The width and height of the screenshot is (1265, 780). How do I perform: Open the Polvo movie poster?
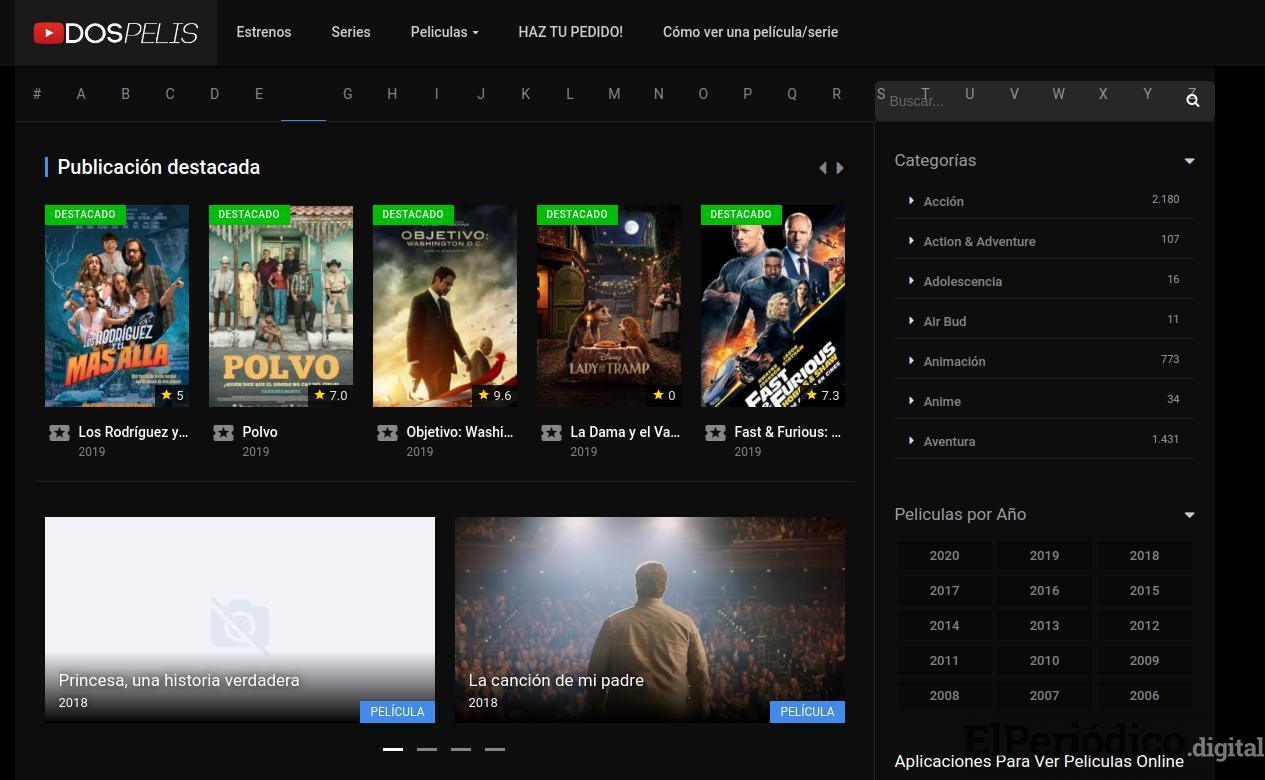click(281, 306)
